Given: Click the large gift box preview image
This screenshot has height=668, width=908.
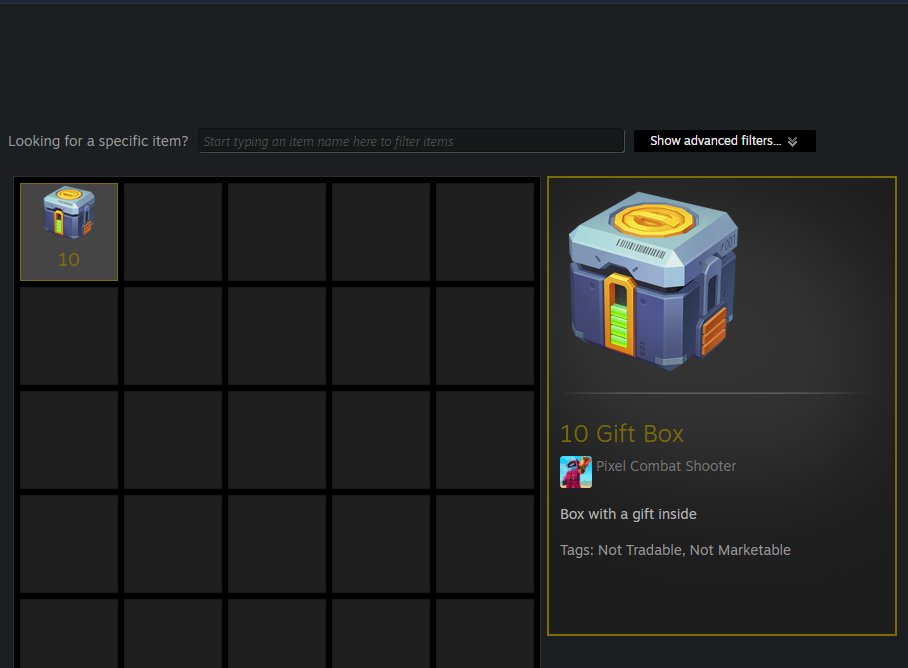Looking at the screenshot, I should tap(654, 281).
